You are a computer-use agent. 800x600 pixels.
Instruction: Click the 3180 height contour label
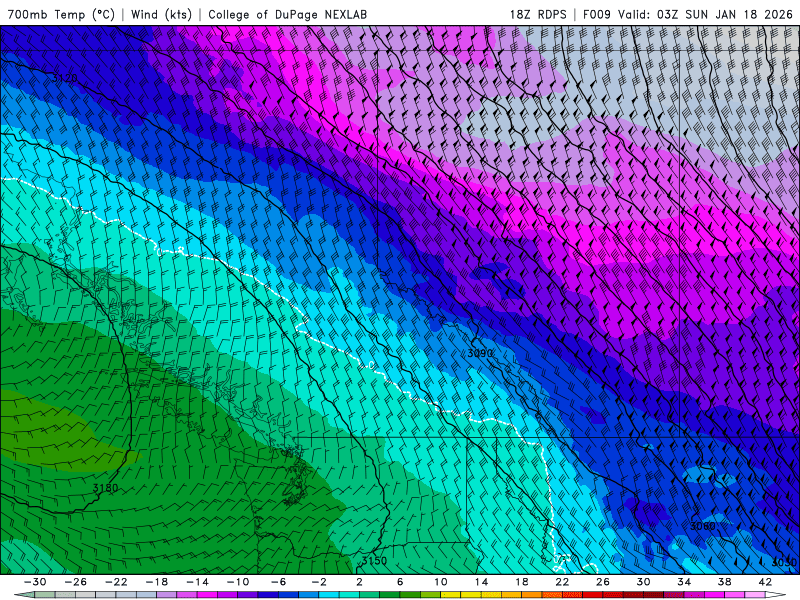pos(106,488)
